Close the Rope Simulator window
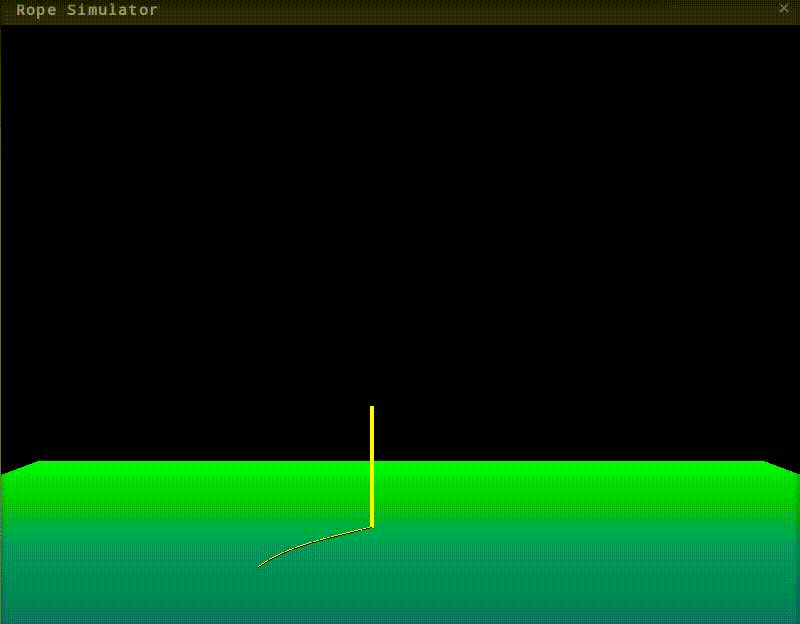This screenshot has height=624, width=800. tap(784, 8)
